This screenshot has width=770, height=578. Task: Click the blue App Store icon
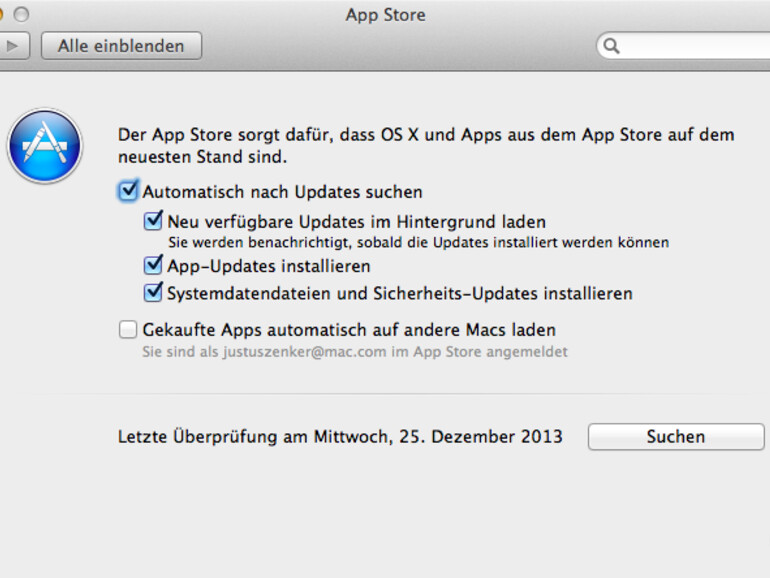(x=44, y=147)
